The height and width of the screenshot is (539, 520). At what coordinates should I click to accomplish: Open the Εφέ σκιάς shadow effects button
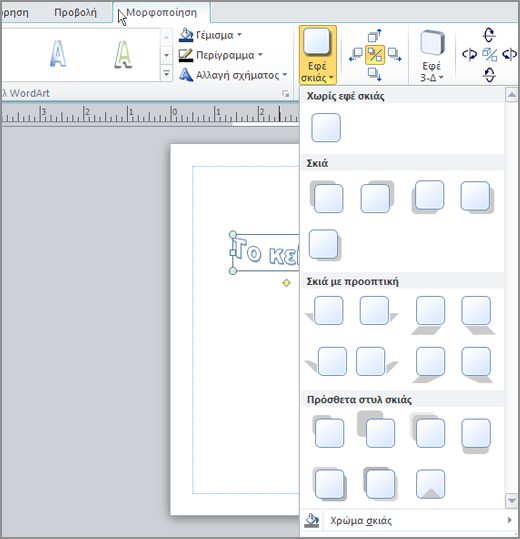318,55
